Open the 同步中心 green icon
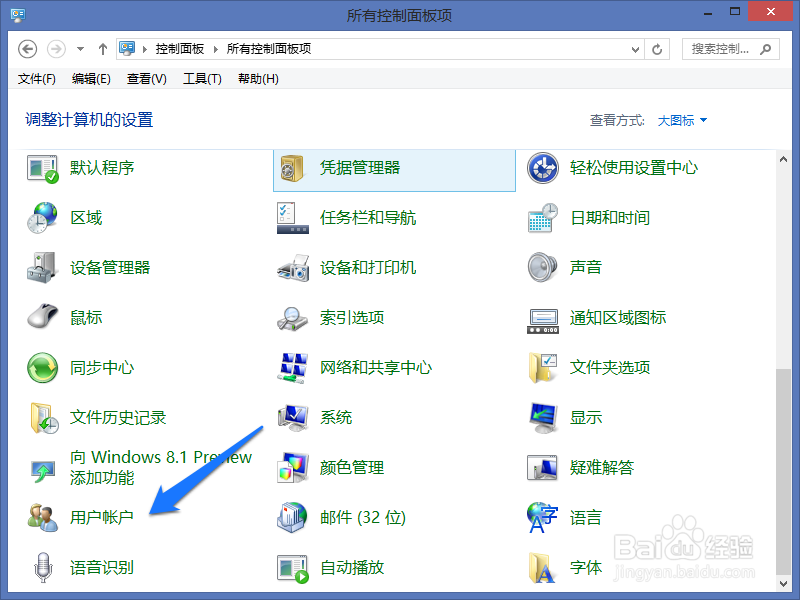Image resolution: width=800 pixels, height=600 pixels. coord(42,368)
